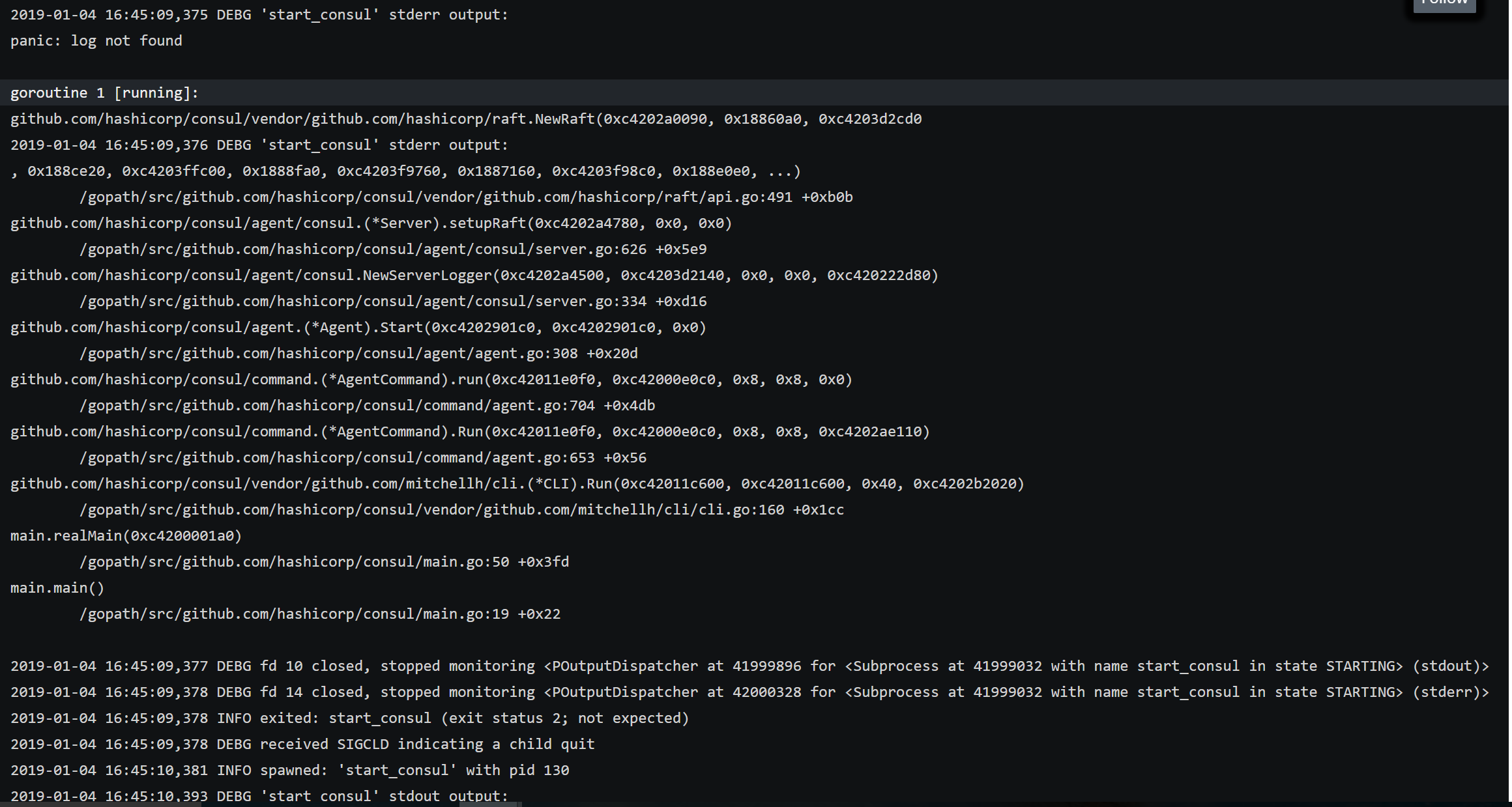Select the SIGCLD child quit log entry
This screenshot has width=1512, height=807.
tap(302, 744)
